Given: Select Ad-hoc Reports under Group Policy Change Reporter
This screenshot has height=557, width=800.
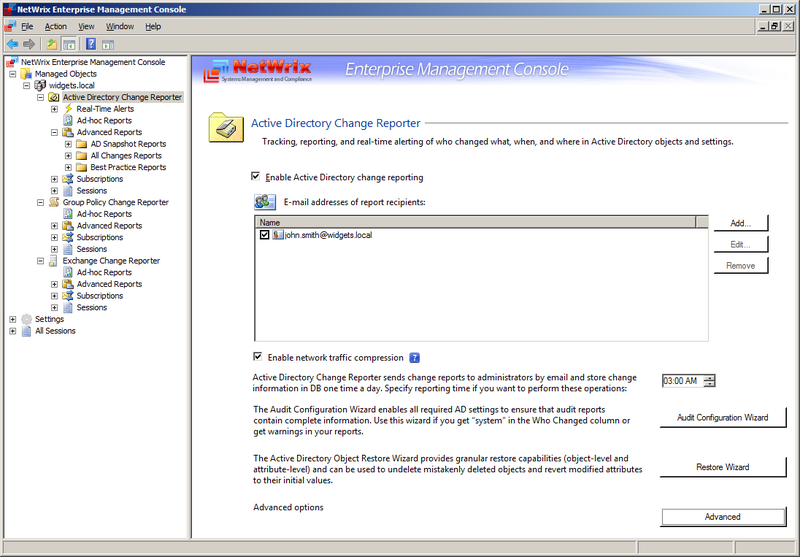Looking at the screenshot, I should 104,214.
